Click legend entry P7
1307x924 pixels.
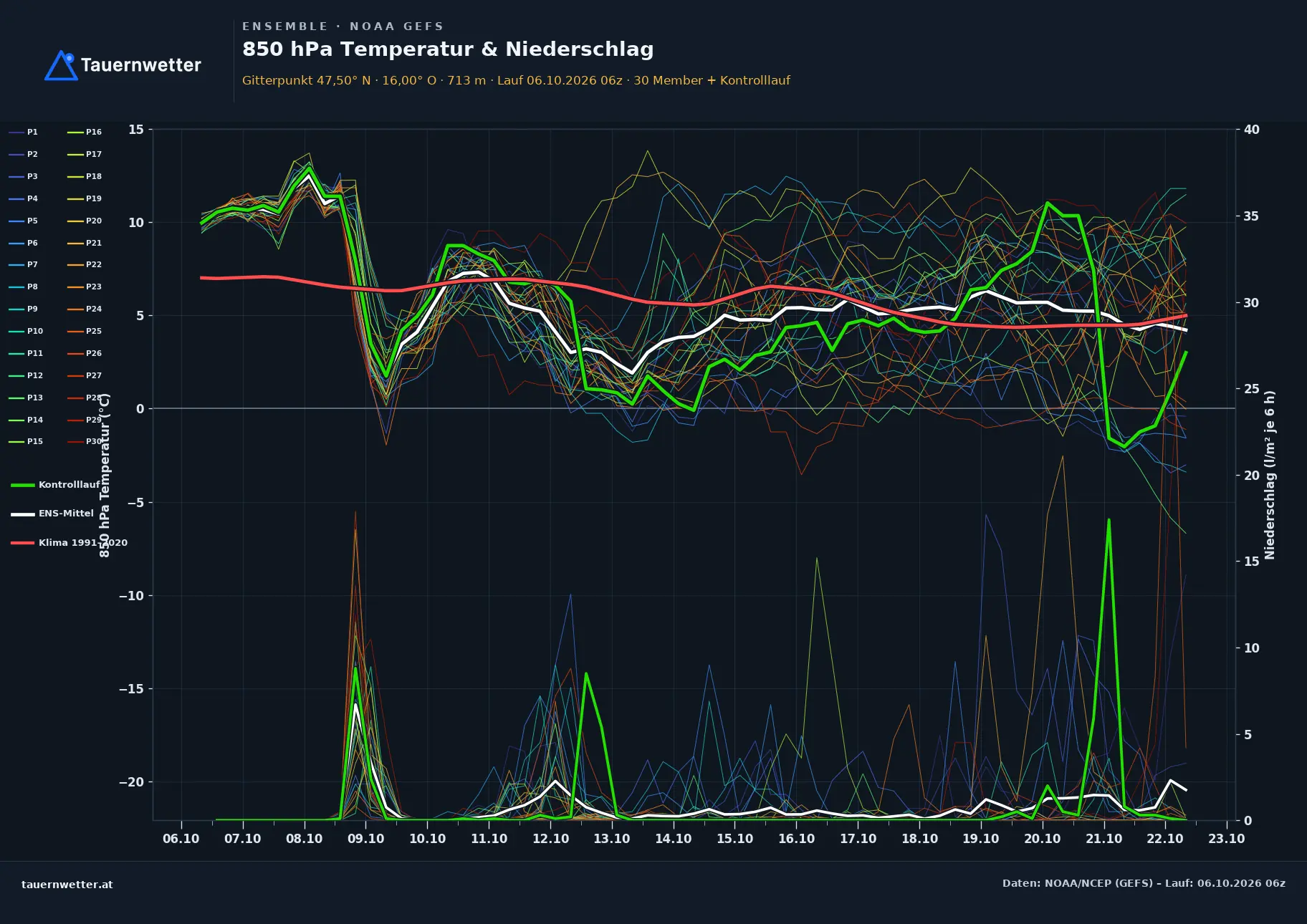[23, 264]
